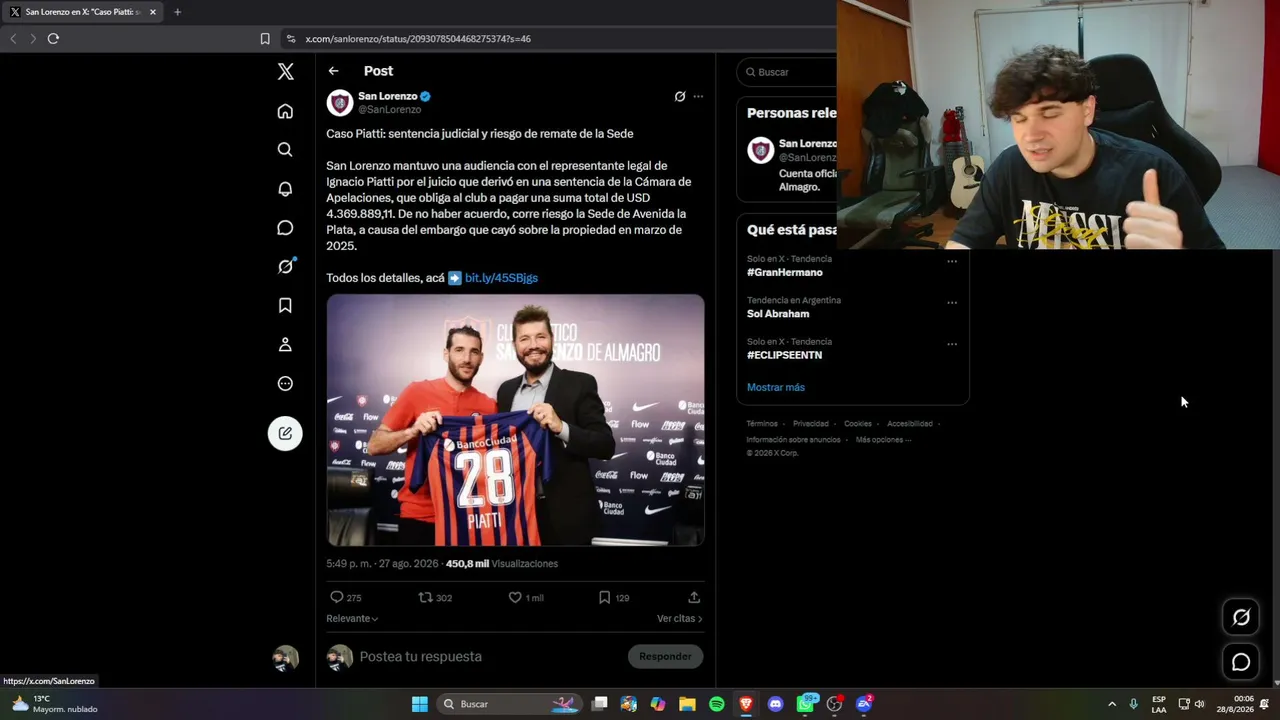Open the More options circle in the sidebar

285,383
